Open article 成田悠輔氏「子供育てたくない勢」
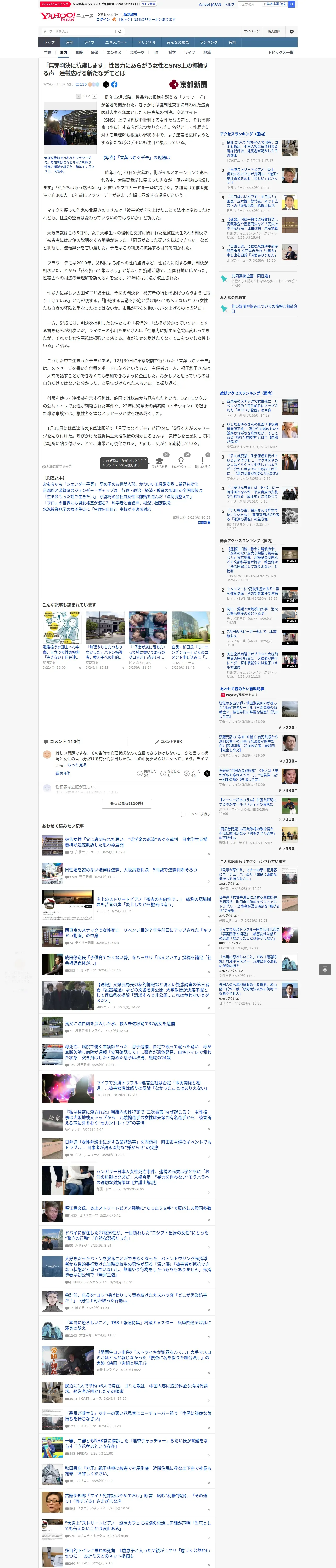336x1568 pixels. [x=138, y=960]
